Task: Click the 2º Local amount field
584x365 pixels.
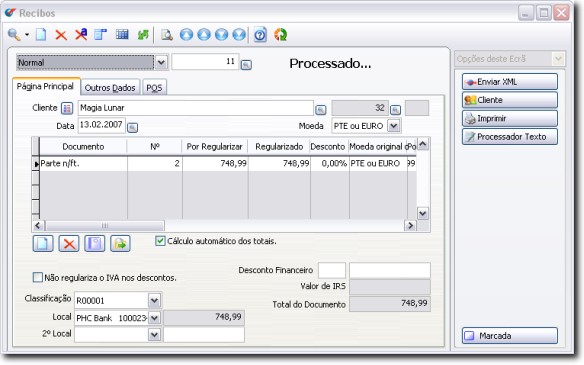Action: 204,334
